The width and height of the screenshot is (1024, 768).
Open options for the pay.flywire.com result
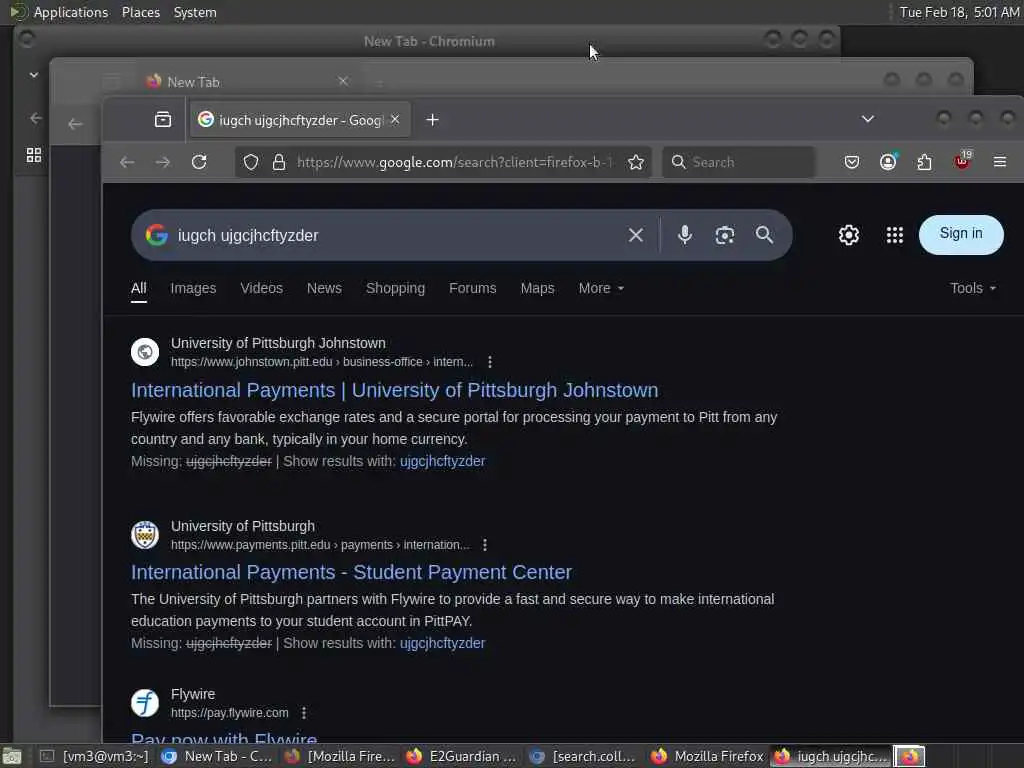point(304,712)
